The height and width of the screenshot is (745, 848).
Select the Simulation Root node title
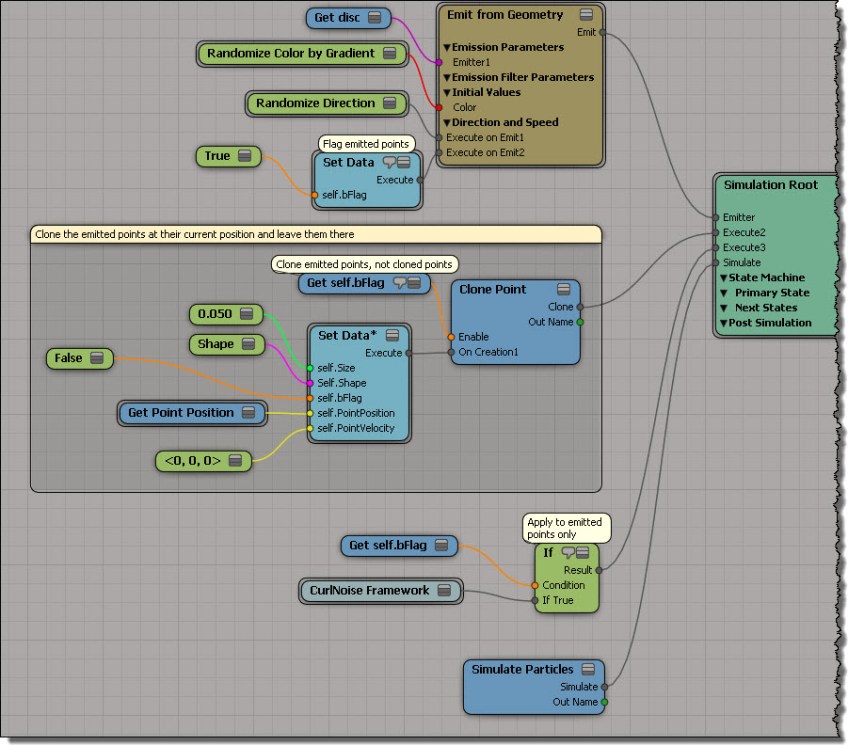click(x=770, y=185)
